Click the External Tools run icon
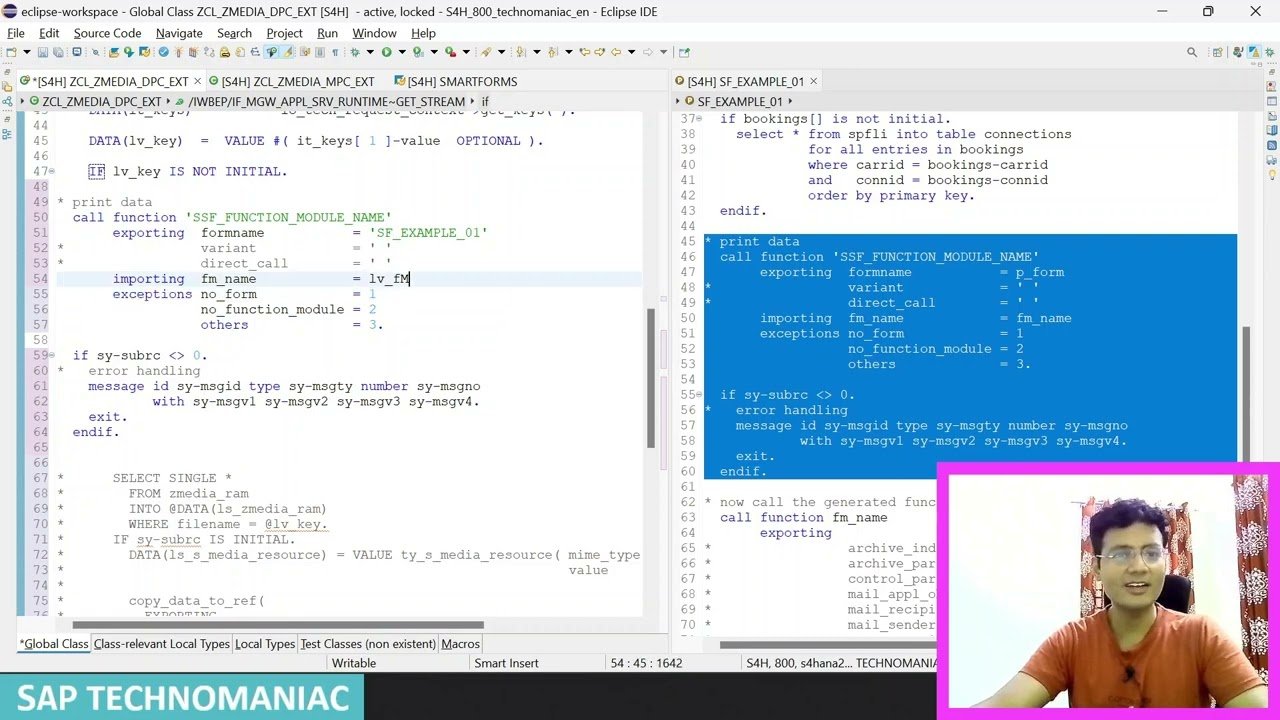 coord(450,52)
